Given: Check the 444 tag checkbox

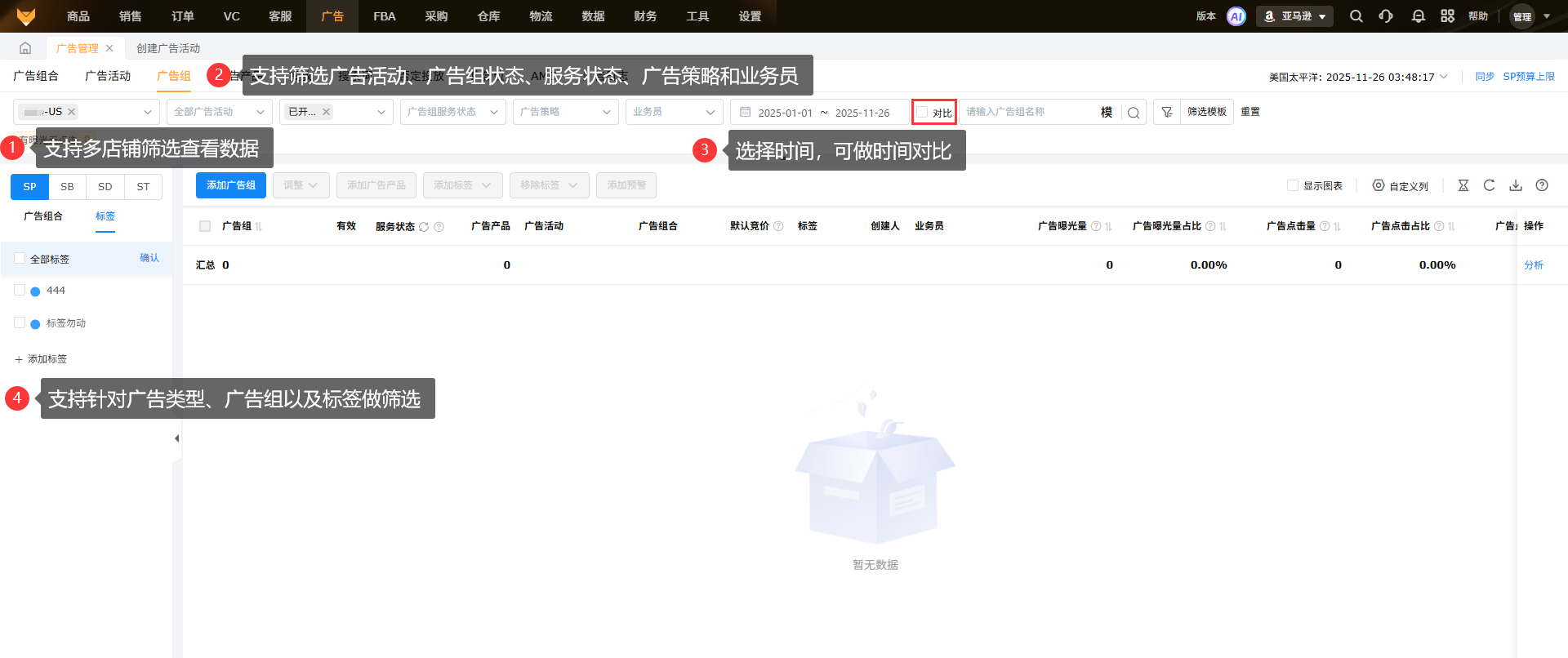Looking at the screenshot, I should pos(20,290).
